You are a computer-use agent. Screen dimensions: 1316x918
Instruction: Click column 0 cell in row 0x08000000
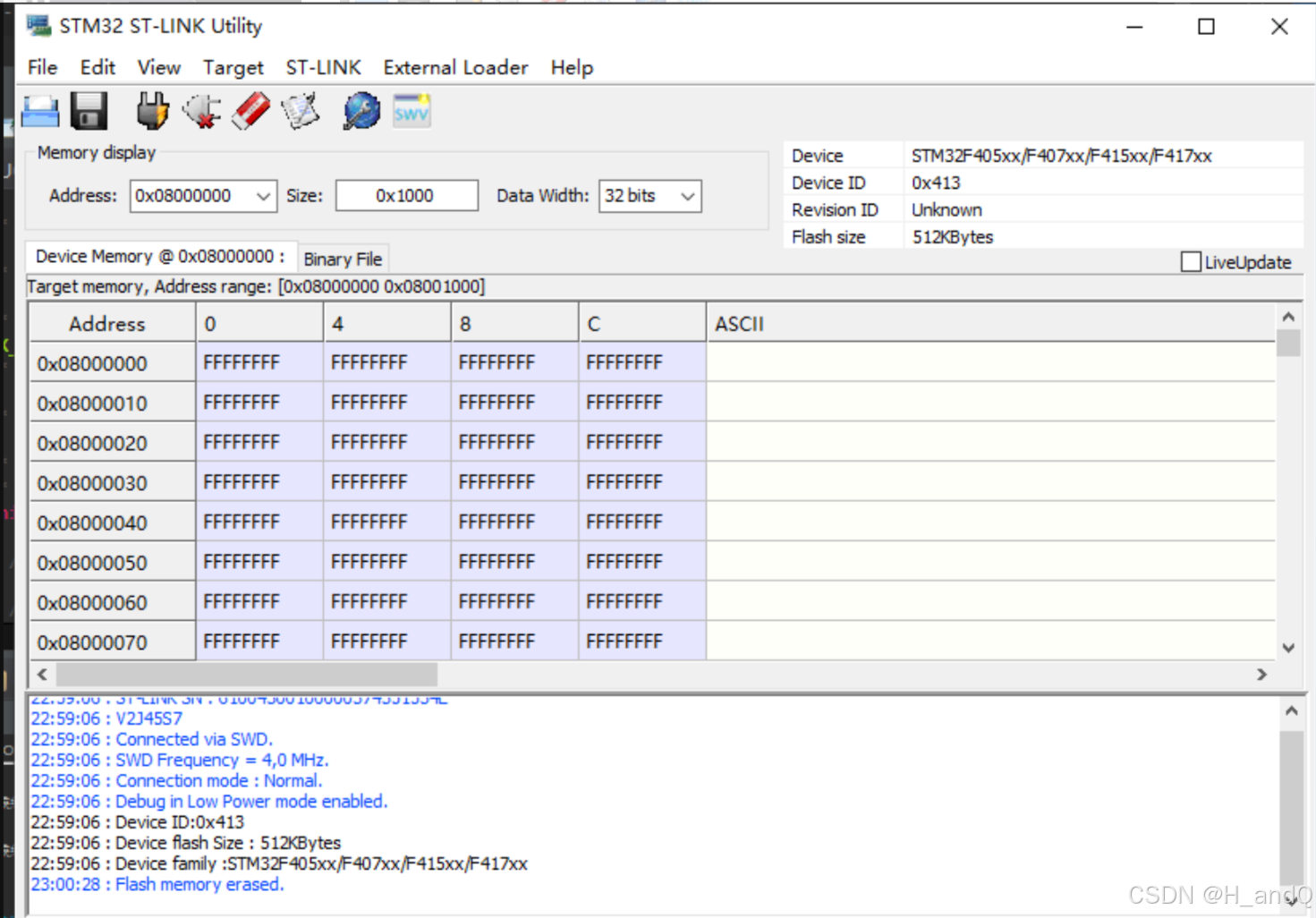pyautogui.click(x=259, y=363)
